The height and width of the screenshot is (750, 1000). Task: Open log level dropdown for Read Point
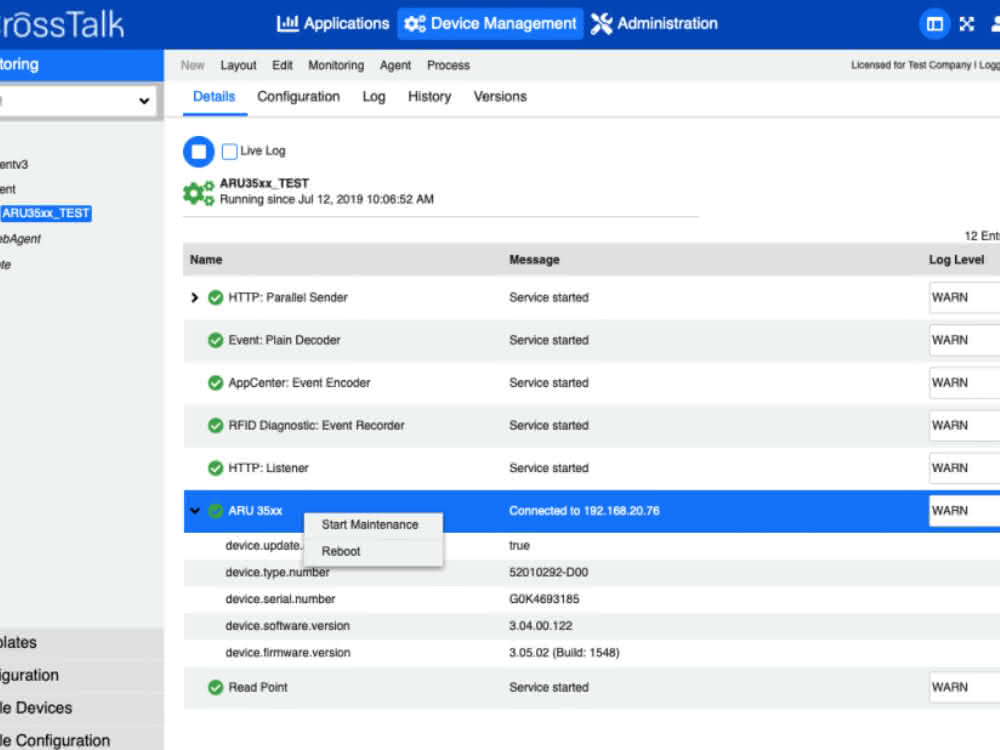point(964,688)
